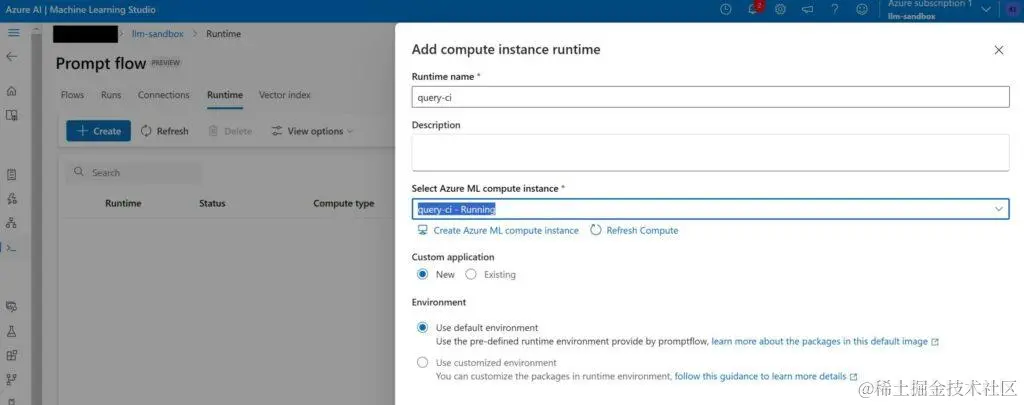Image resolution: width=1024 pixels, height=405 pixels.
Task: Select the Prompt flow sidebar icon
Action: 12,248
